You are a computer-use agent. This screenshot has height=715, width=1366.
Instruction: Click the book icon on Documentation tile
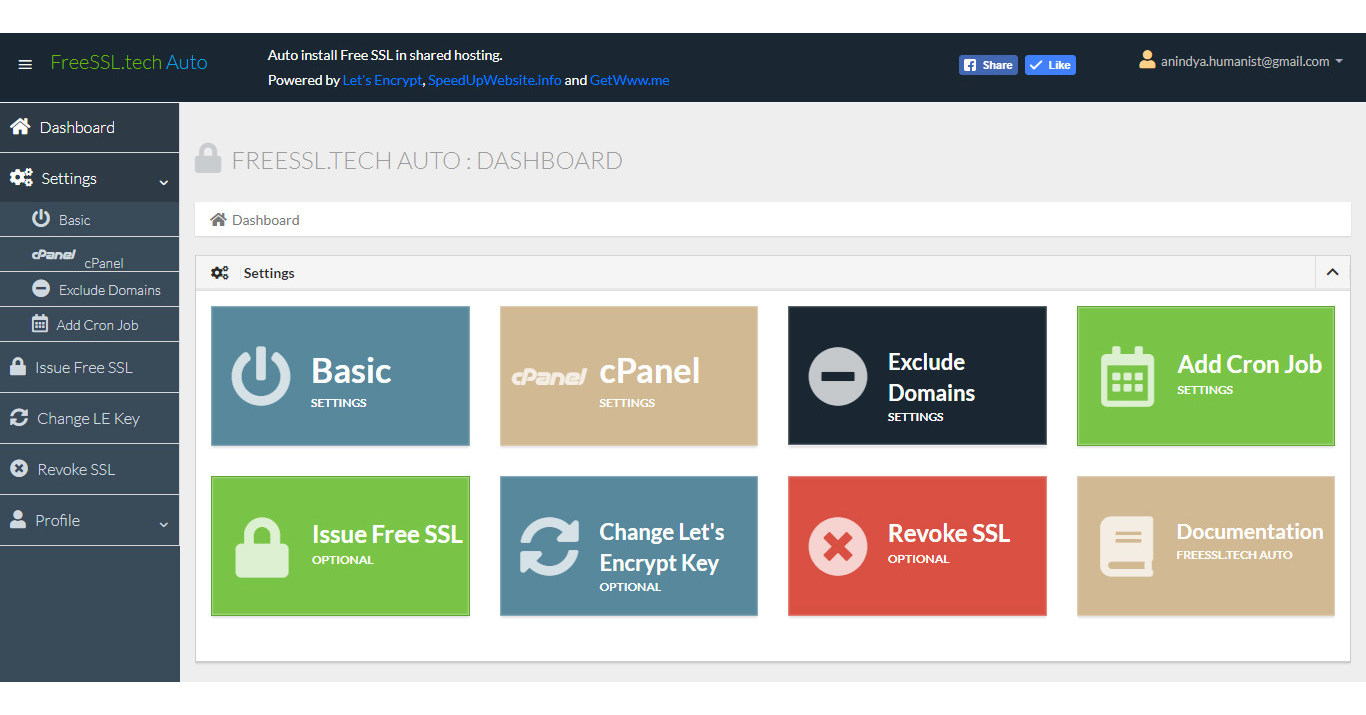pos(1127,546)
